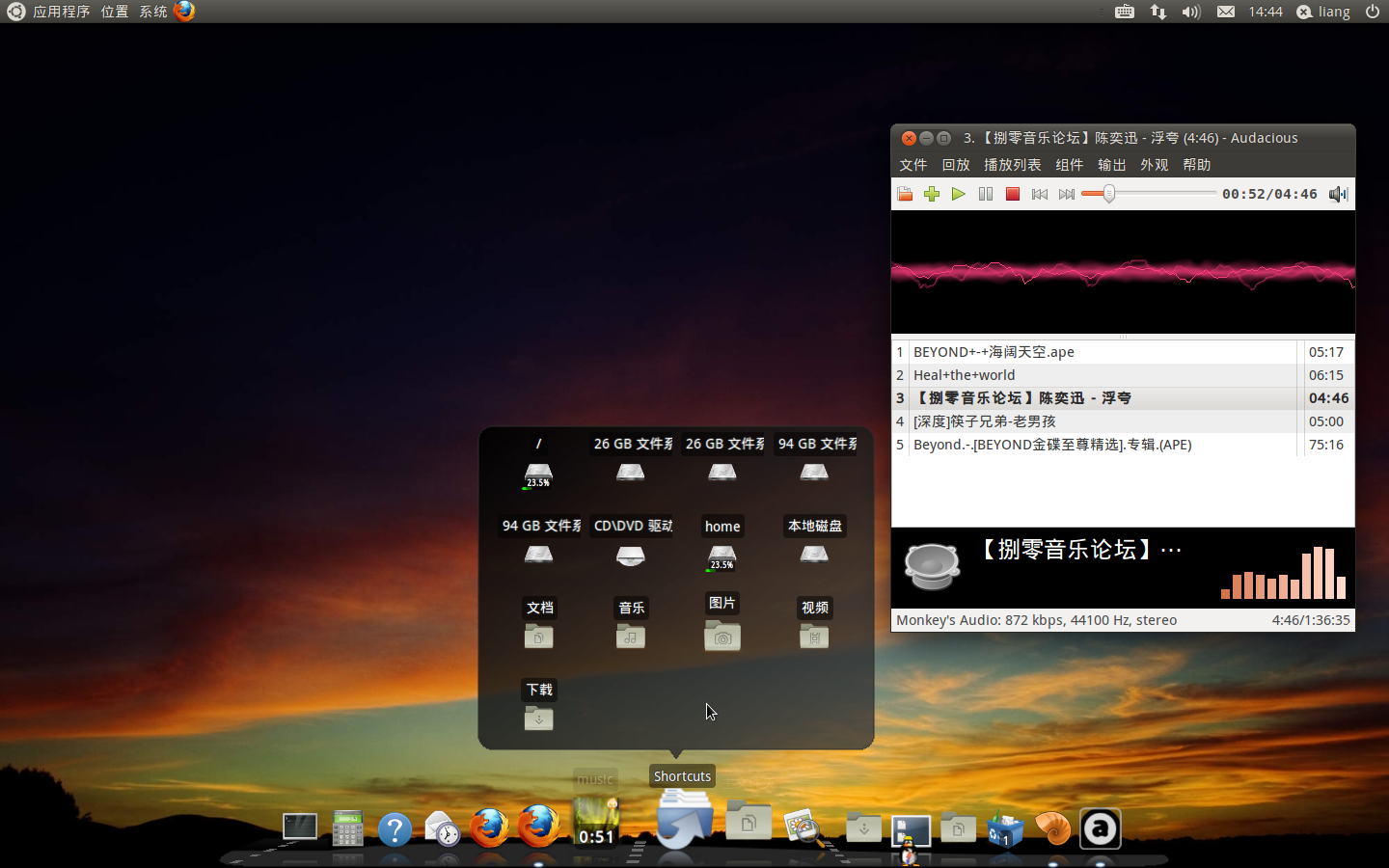Open the 系统 menu in top panel
Viewport: 1389px width, 868px height.
[x=153, y=12]
